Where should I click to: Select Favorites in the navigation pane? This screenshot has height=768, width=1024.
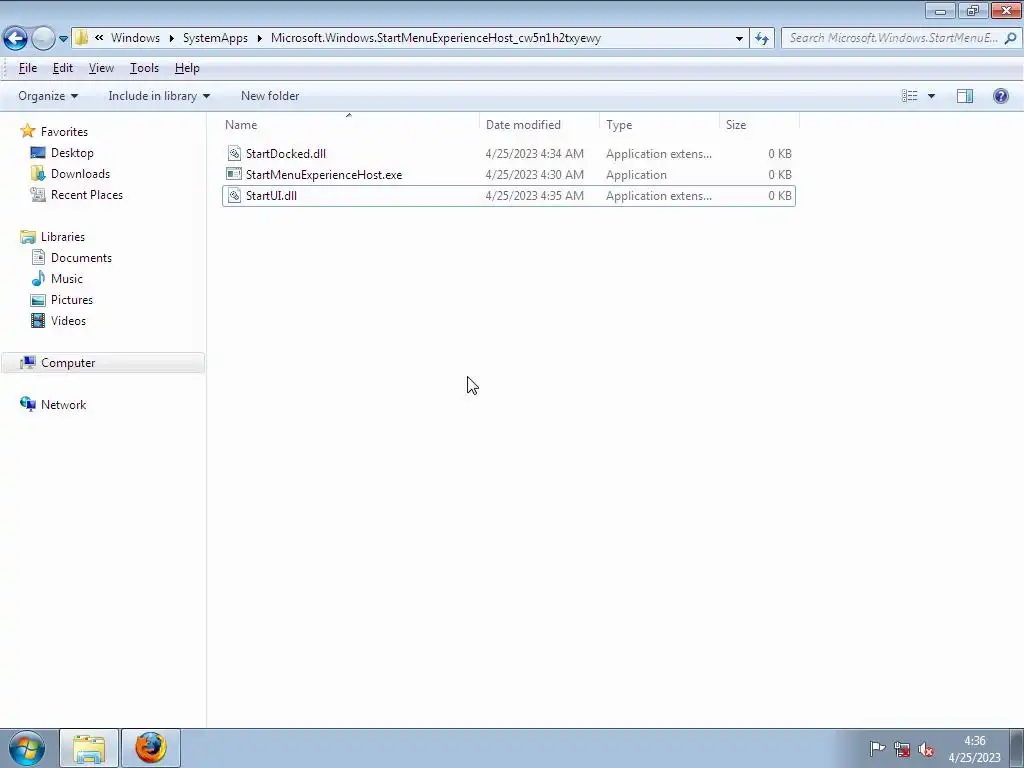tap(64, 131)
